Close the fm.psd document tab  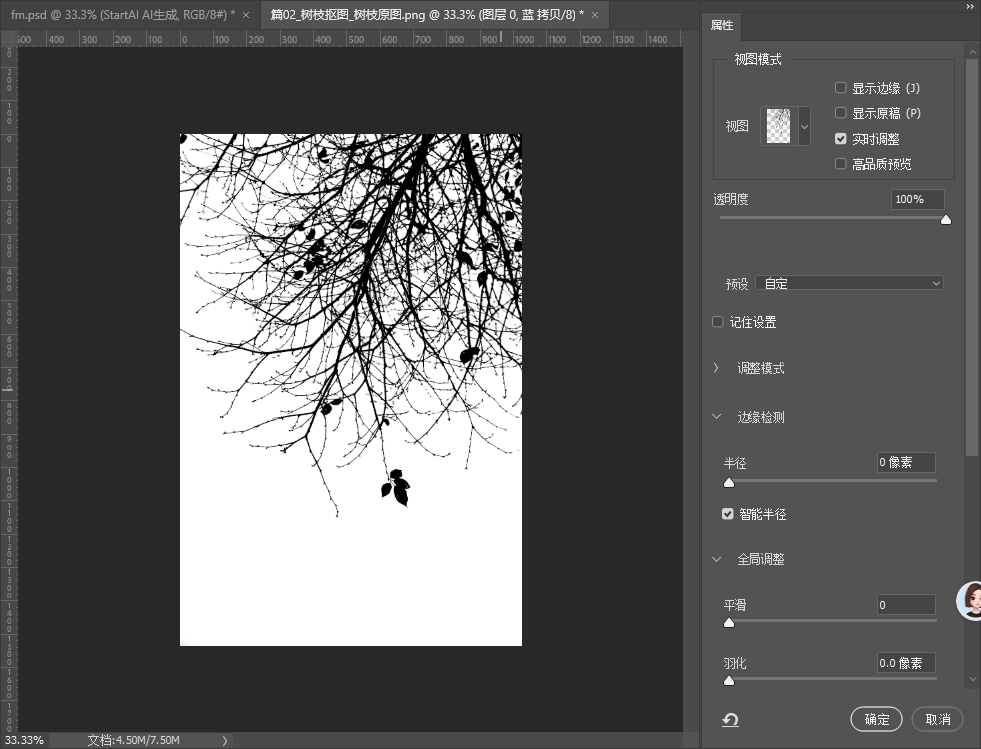(246, 15)
